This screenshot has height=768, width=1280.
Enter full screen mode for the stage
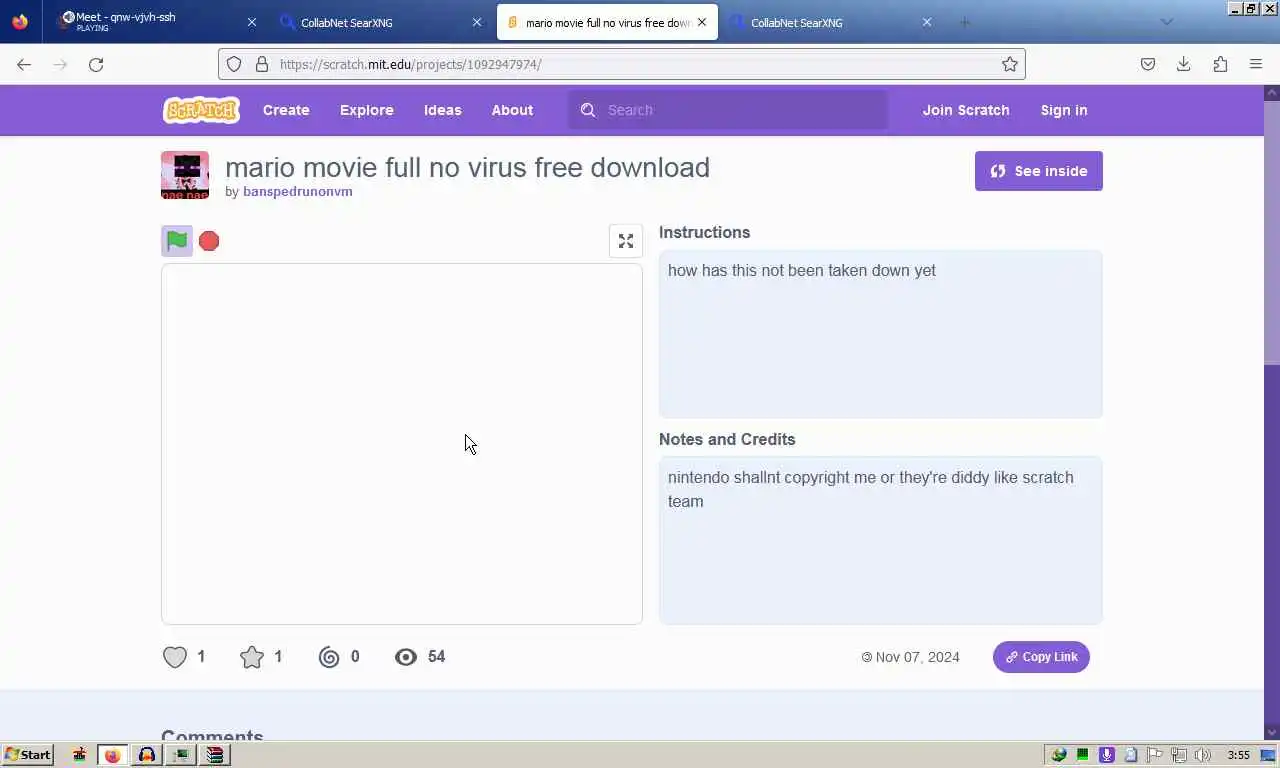tap(626, 241)
